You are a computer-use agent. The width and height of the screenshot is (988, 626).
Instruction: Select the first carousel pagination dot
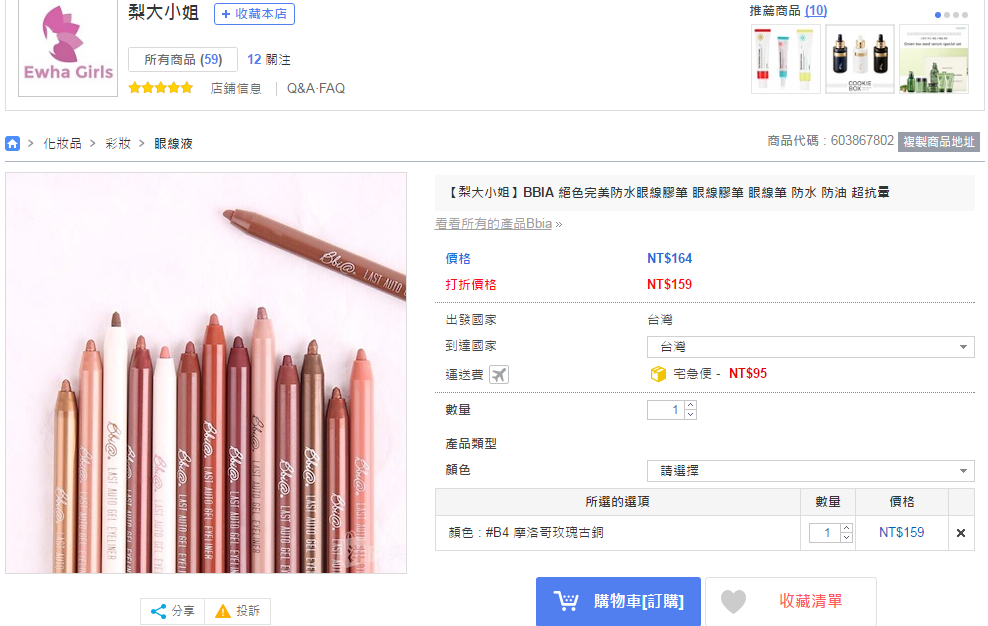click(x=938, y=14)
